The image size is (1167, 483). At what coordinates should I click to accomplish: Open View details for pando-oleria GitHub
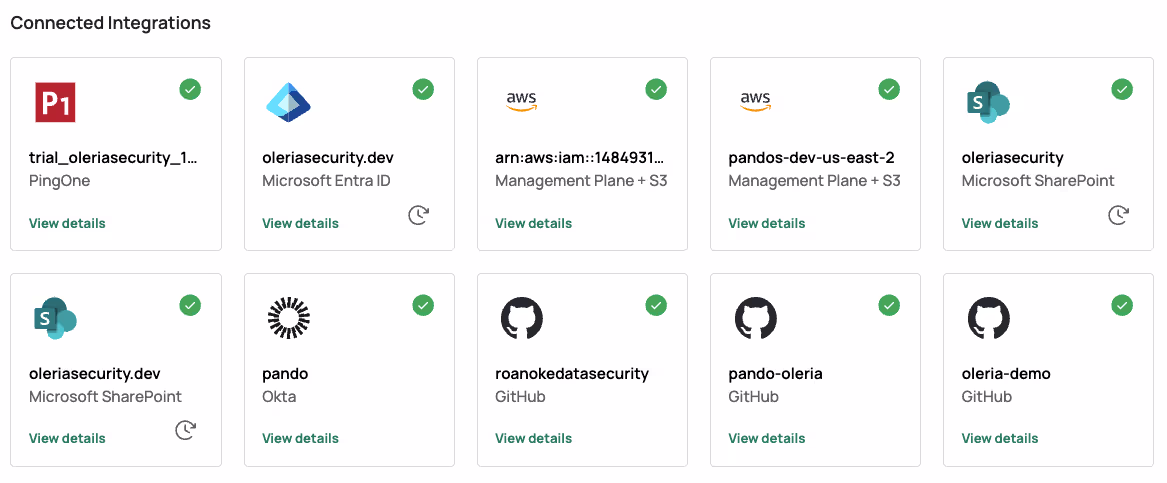point(767,438)
